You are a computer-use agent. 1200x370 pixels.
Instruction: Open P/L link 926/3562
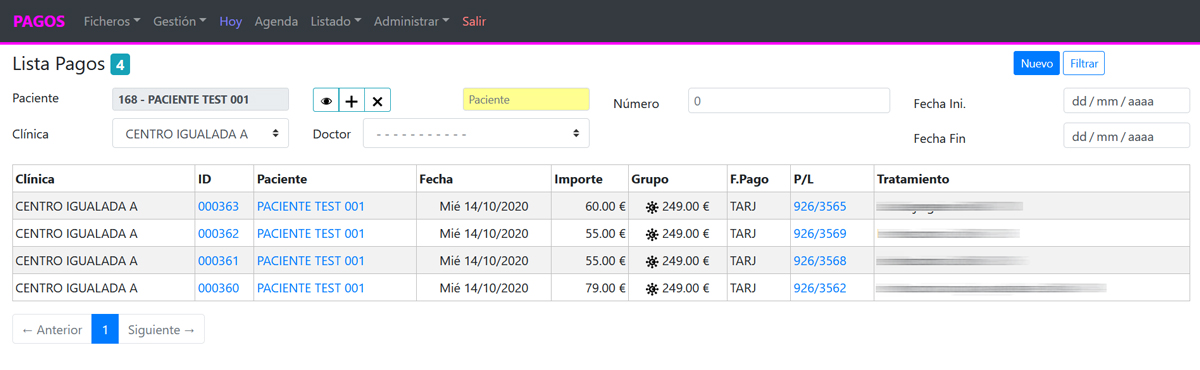click(x=820, y=288)
